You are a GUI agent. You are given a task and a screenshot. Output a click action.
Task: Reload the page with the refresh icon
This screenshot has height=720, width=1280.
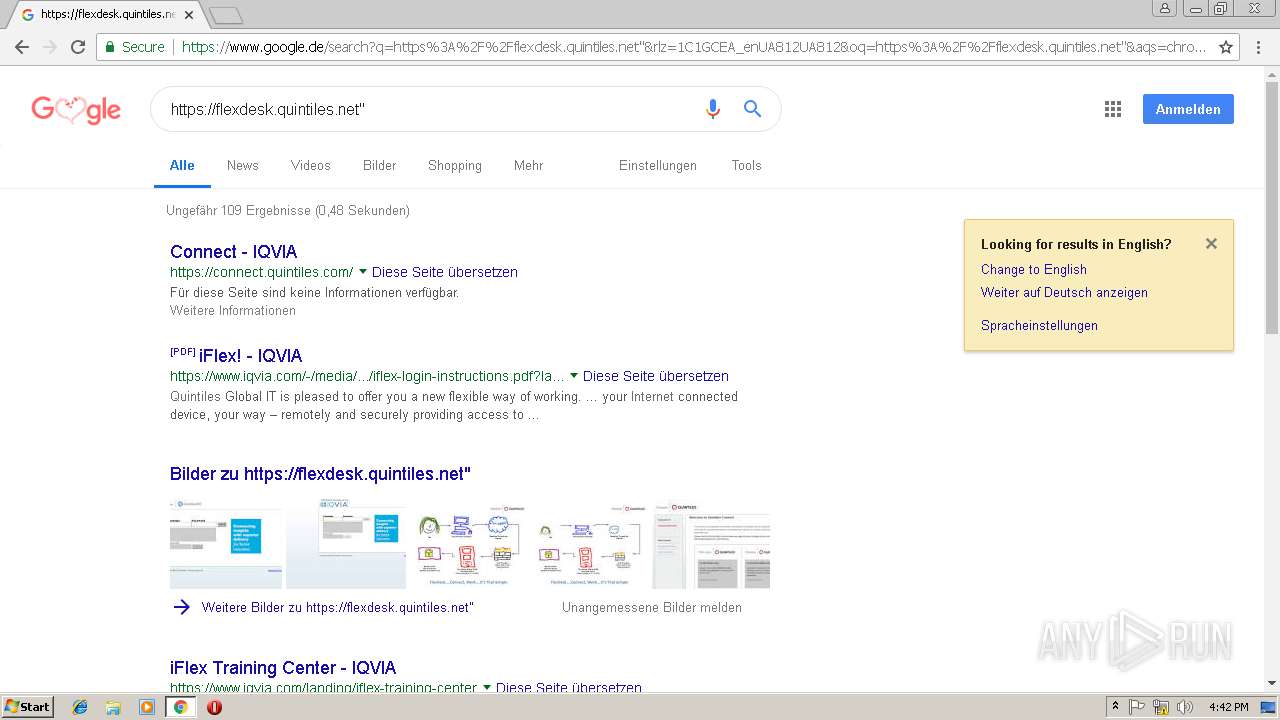(x=78, y=47)
